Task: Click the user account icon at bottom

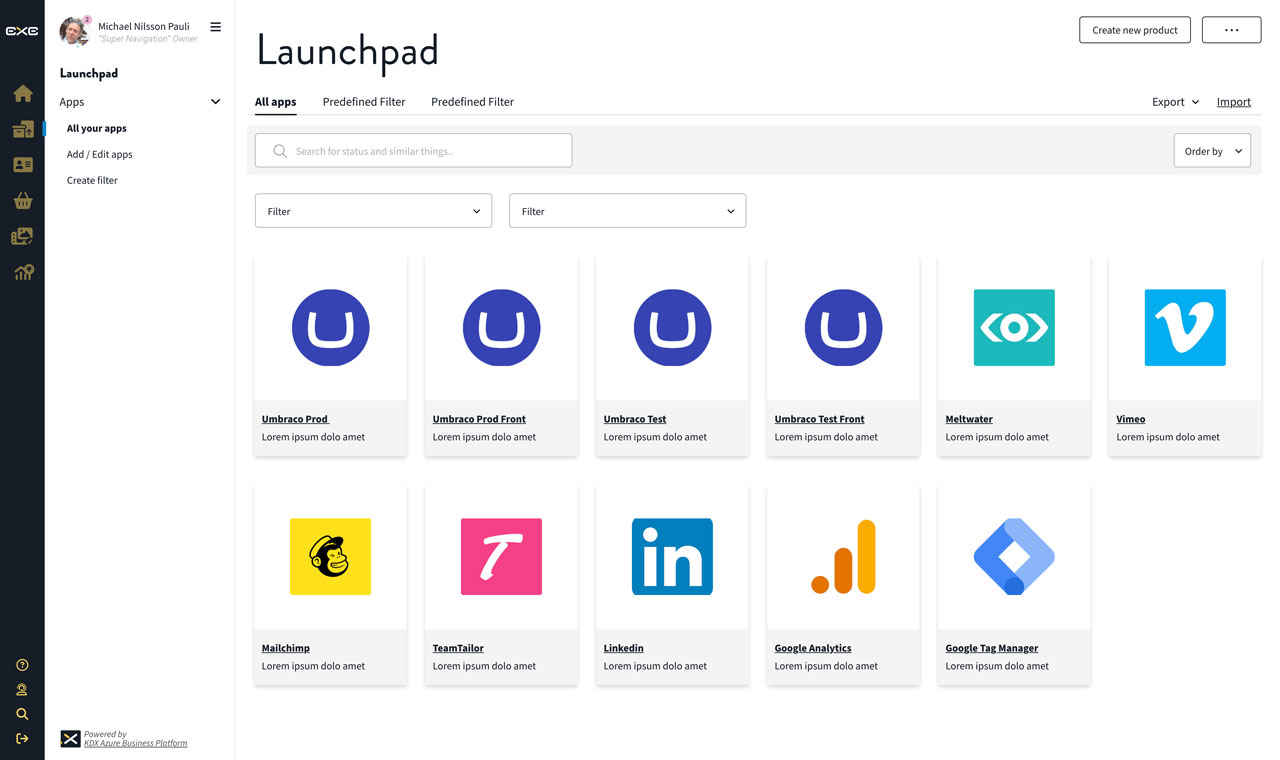Action: click(x=22, y=690)
